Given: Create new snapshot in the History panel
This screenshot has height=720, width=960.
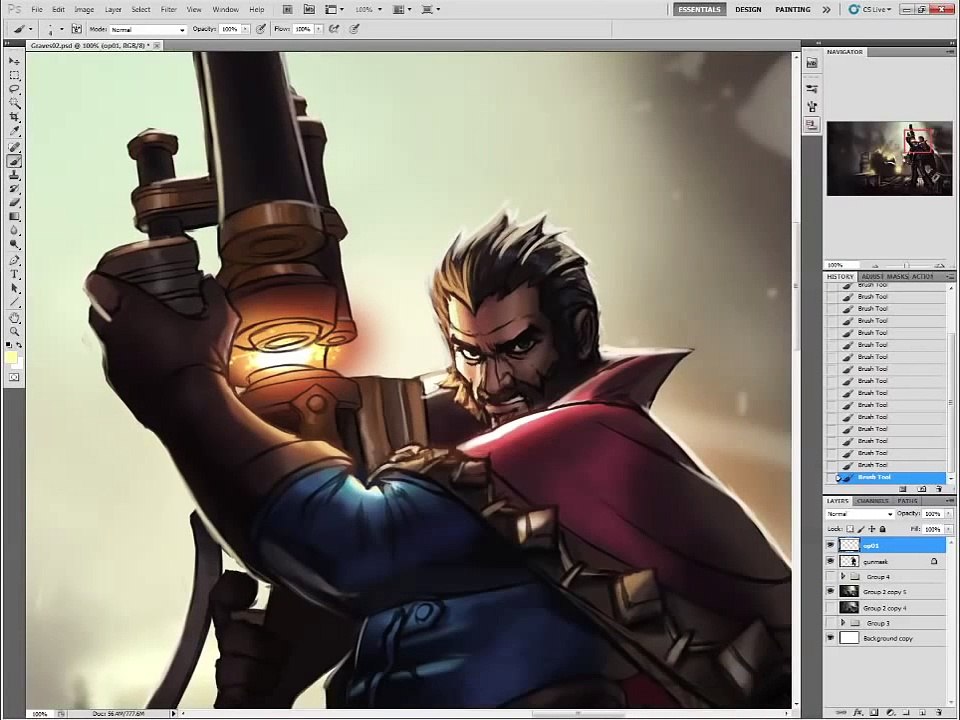Looking at the screenshot, I should pos(922,489).
